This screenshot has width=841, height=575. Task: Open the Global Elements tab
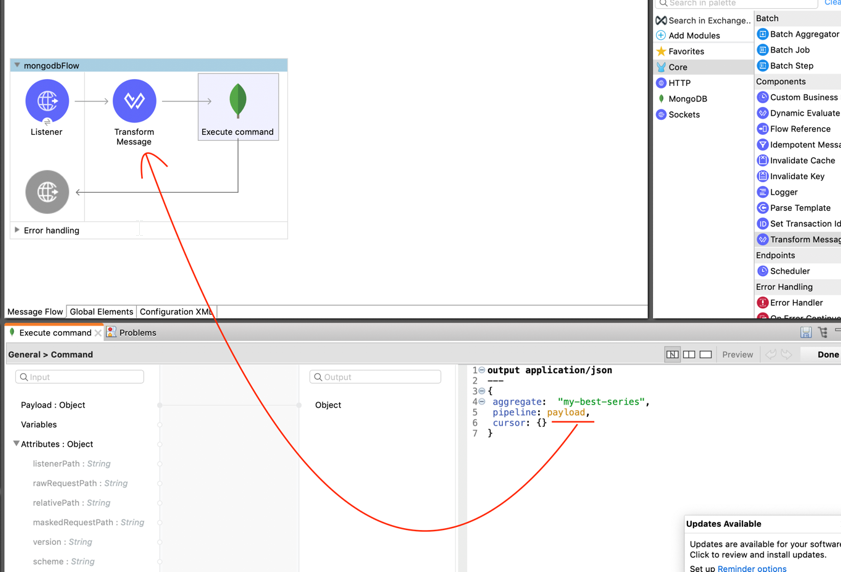pyautogui.click(x=101, y=312)
